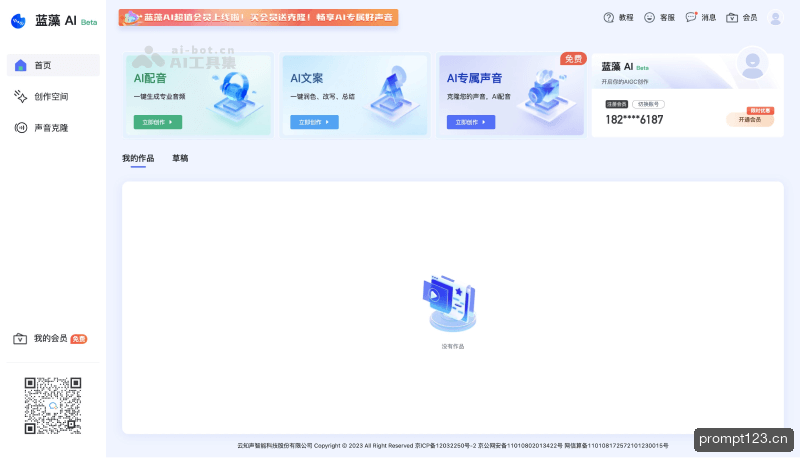Click the 免费 badge beside 我的会员
The image size is (800, 458).
[x=79, y=339]
